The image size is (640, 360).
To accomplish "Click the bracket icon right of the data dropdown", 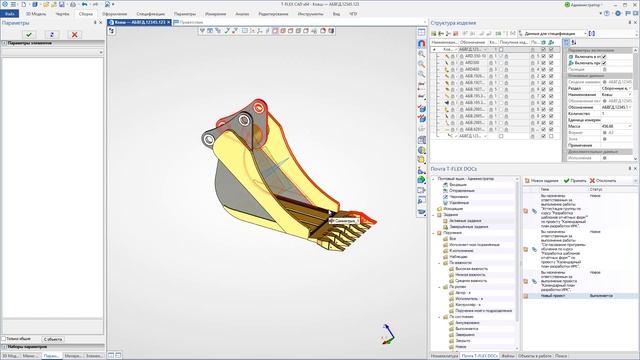I will pos(592,33).
